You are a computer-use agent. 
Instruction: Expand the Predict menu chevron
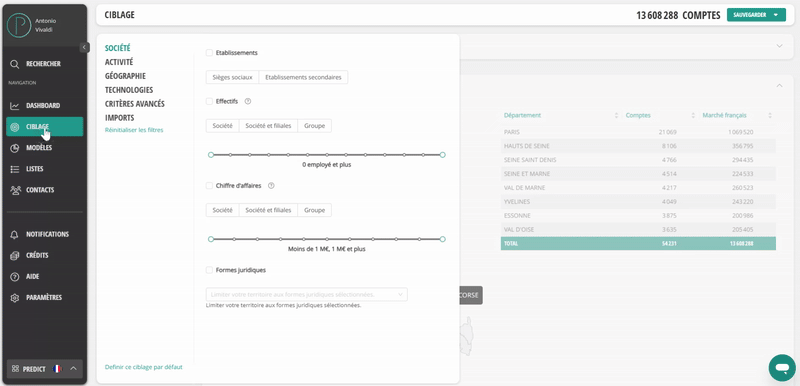tap(73, 369)
